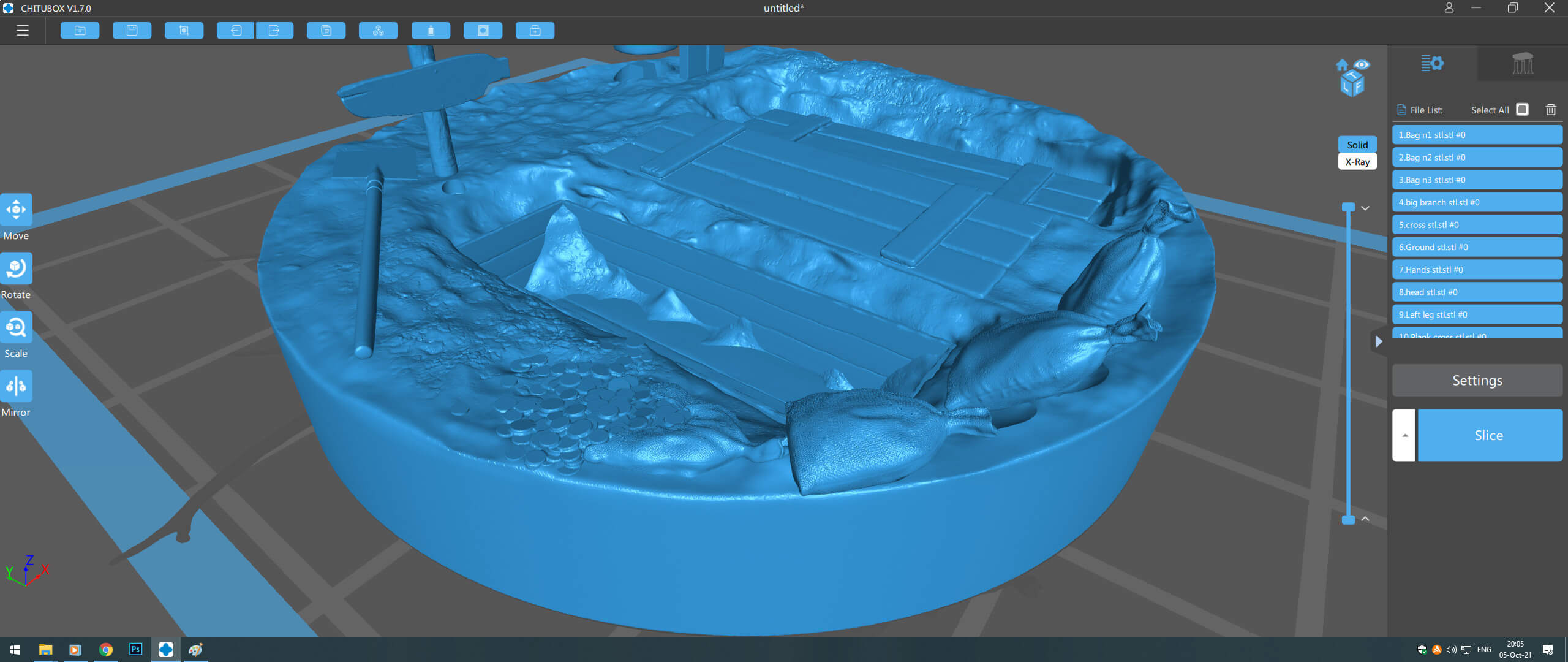Viewport: 1568px width, 662px height.
Task: Click the Save project disk icon
Action: point(132,31)
